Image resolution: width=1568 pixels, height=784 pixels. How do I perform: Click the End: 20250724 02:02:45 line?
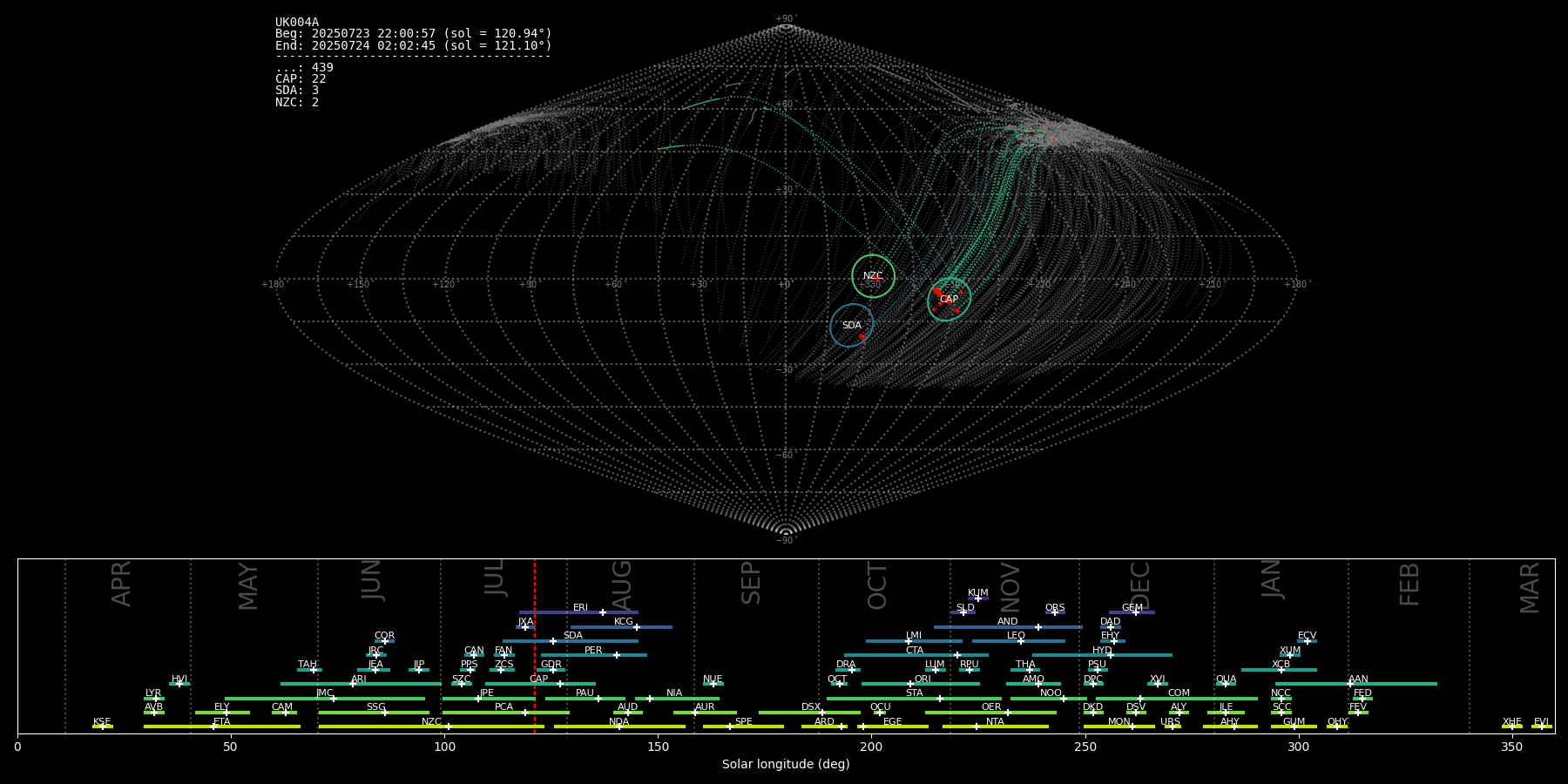[x=414, y=45]
